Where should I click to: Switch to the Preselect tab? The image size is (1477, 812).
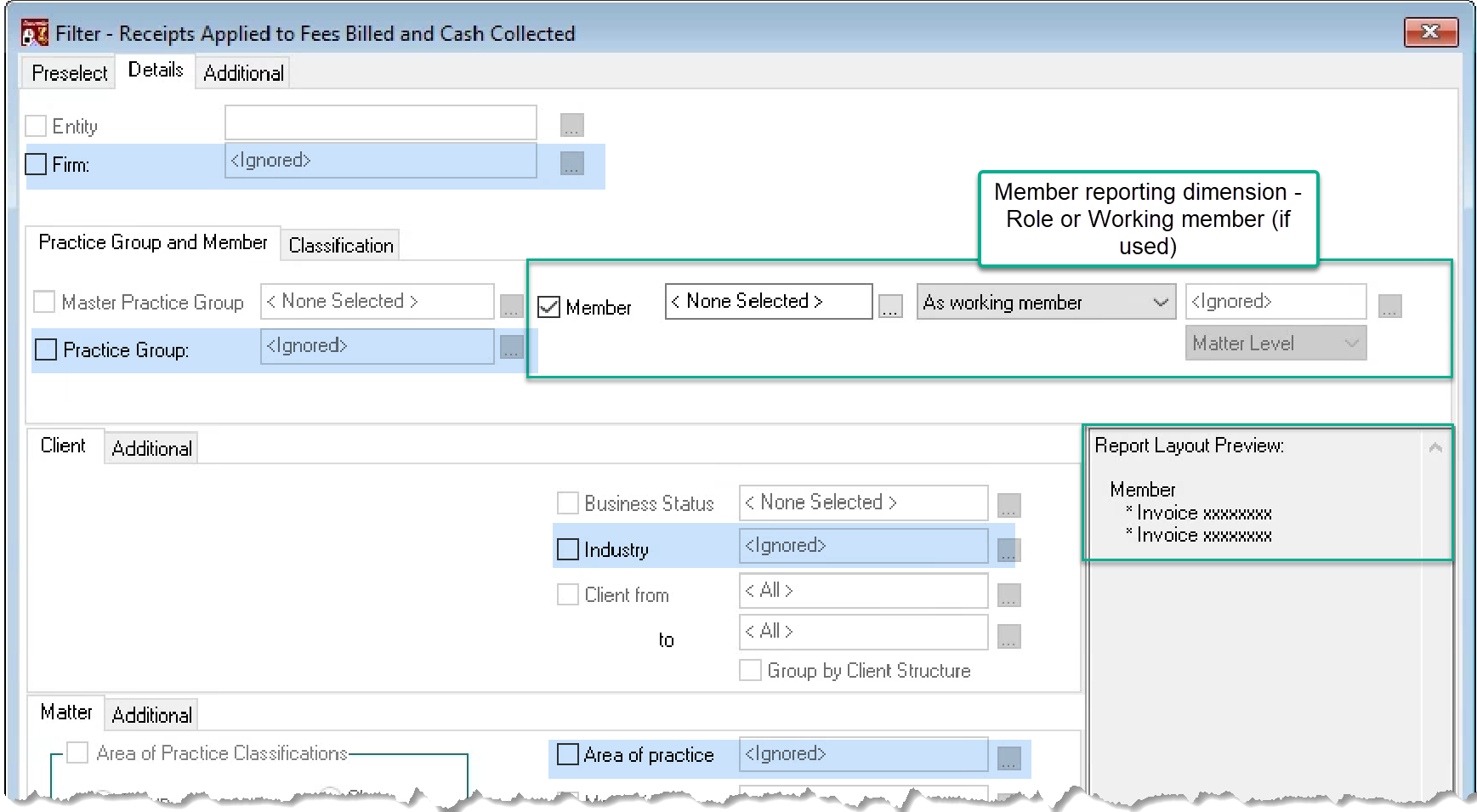click(69, 73)
